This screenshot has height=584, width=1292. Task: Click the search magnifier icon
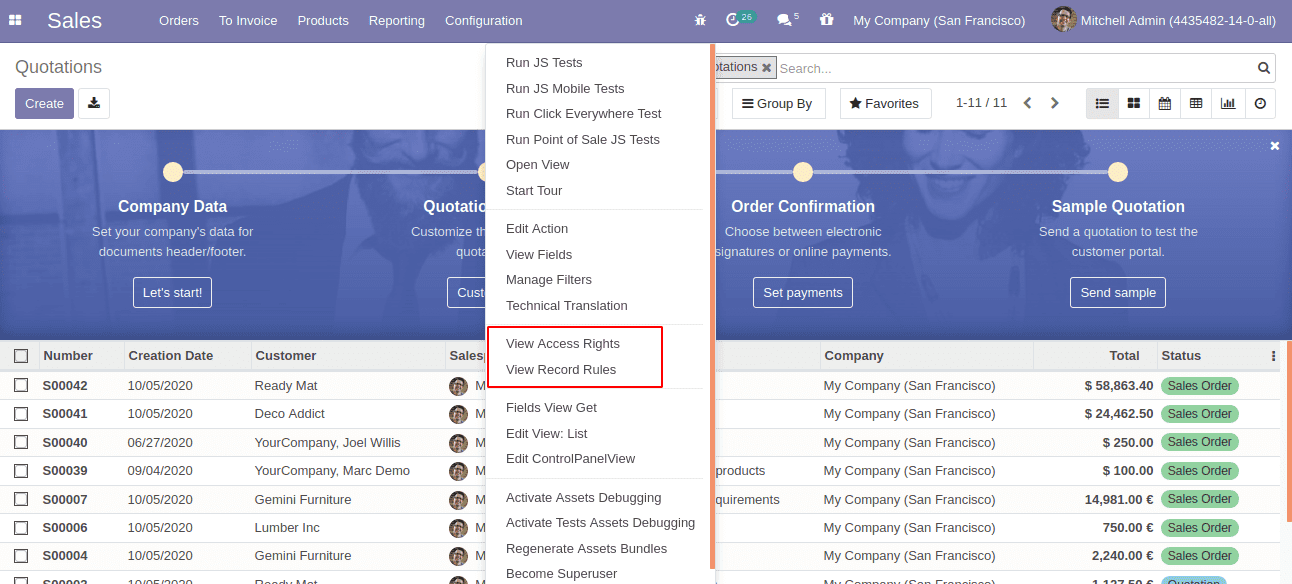[x=1264, y=68]
